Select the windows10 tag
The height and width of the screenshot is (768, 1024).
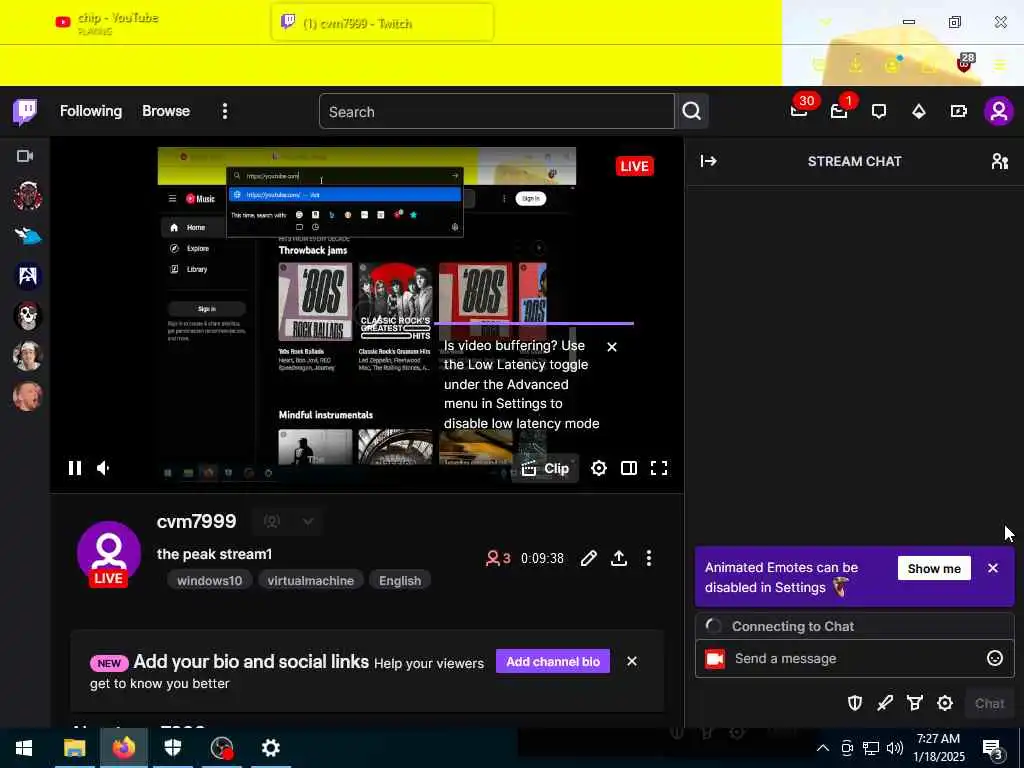point(210,581)
